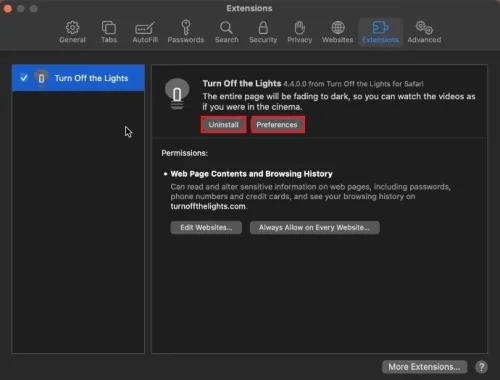Open the Security padlock preferences pane
The width and height of the screenshot is (500, 380).
coord(263,32)
